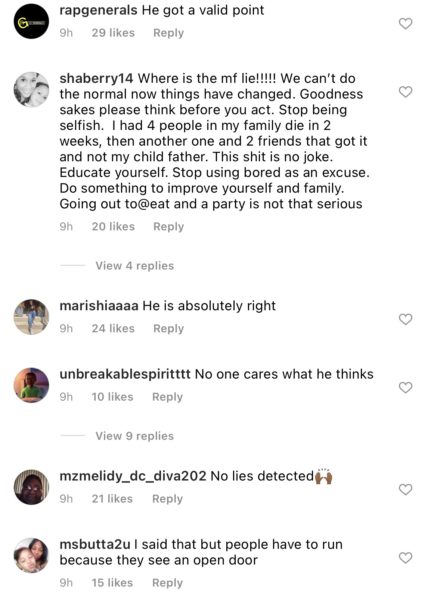Image resolution: width=437 pixels, height=600 pixels.
Task: Tap the heart beside shaberry14's comment
Action: 406,92
